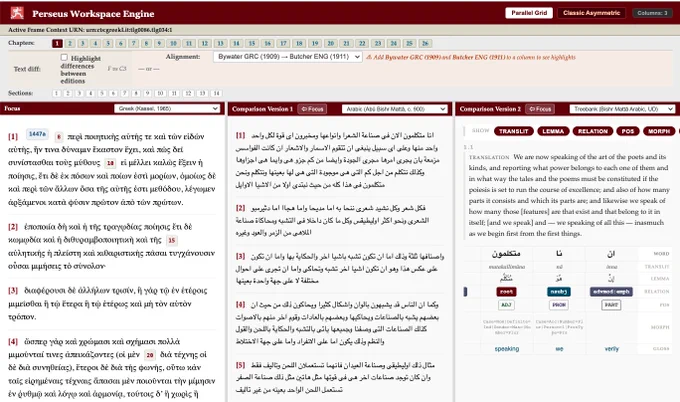Viewport: 680px width, 402px height.
Task: Click Bekker page marker 1447a
Action: coord(37,134)
